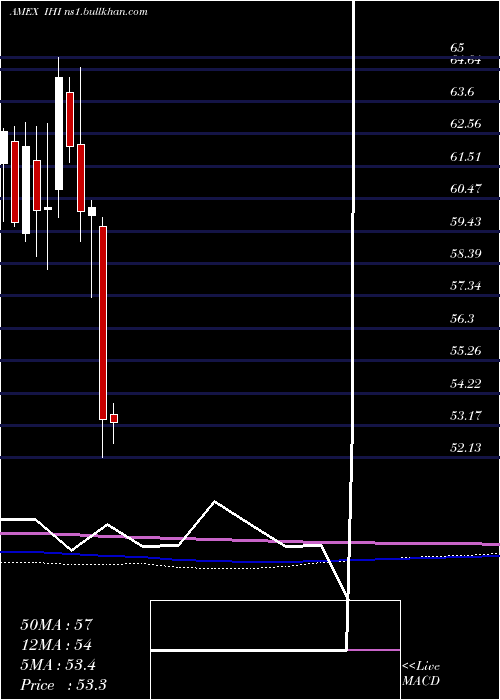Image resolution: width=500 pixels, height=700 pixels.
Task: Click the 63.6 price axis label
Action: tap(462, 92)
